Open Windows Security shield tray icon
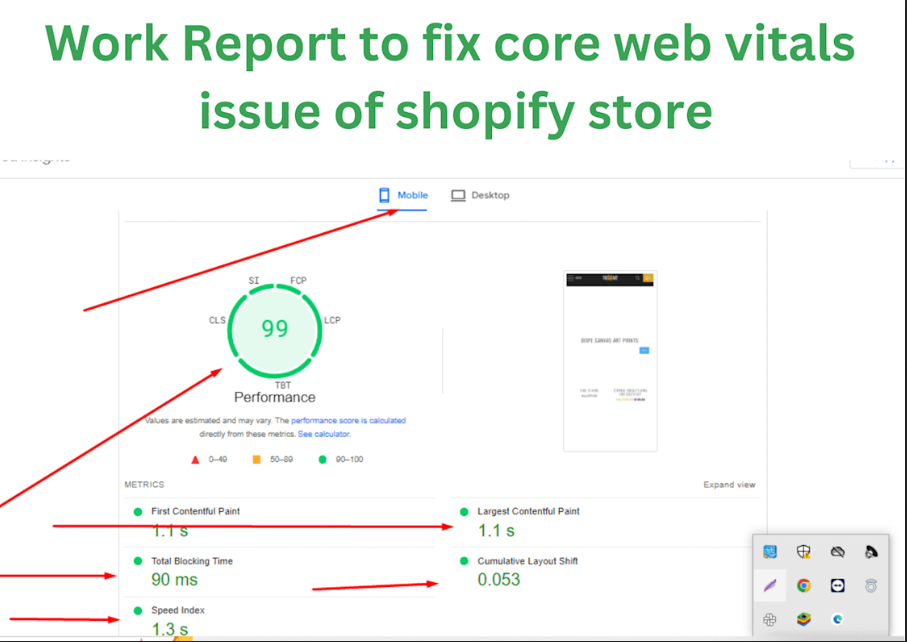The image size is (907, 642). coord(803,552)
